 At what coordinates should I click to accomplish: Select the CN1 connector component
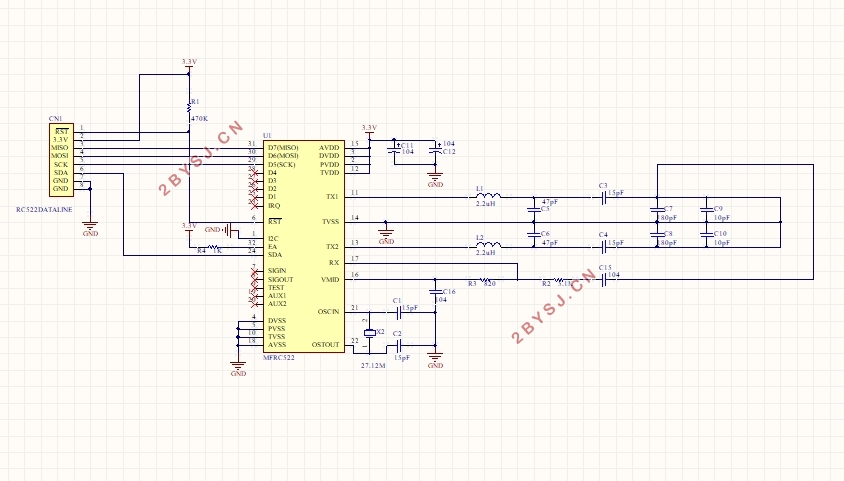(61, 160)
